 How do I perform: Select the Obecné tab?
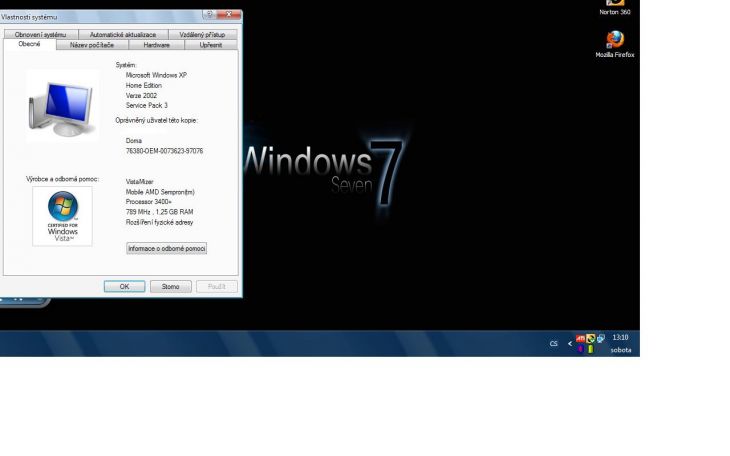pos(29,44)
